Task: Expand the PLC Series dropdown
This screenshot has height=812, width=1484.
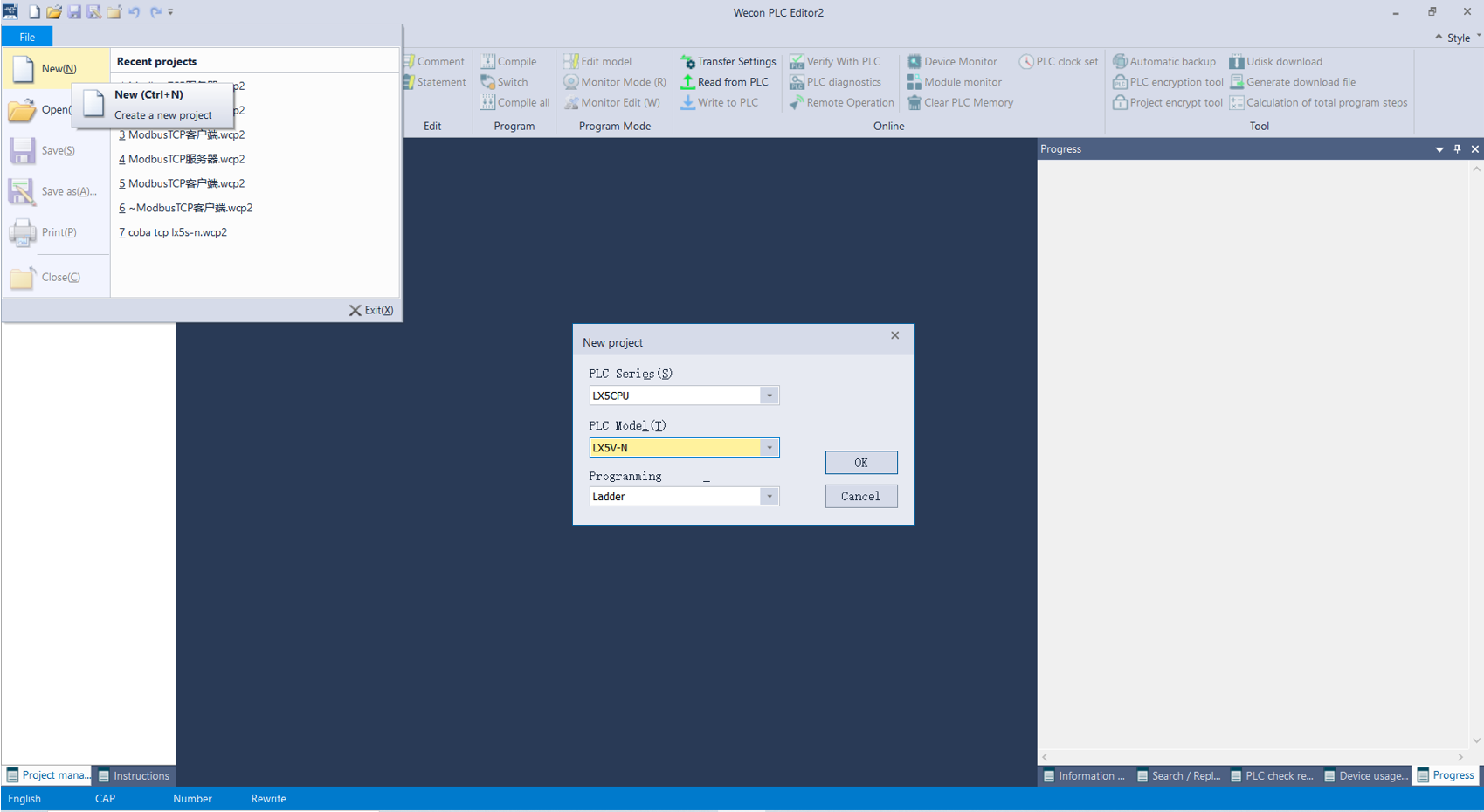Action: point(769,396)
